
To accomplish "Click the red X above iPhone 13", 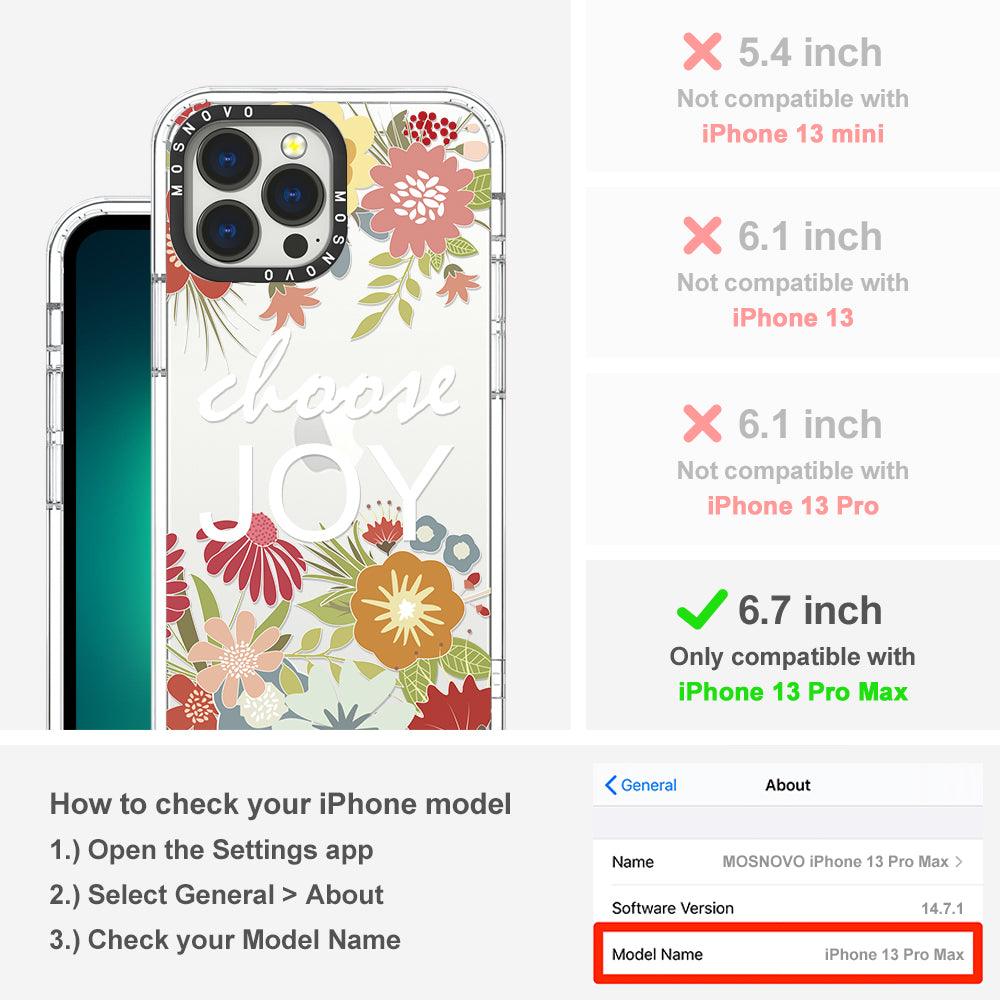I will tap(702, 235).
